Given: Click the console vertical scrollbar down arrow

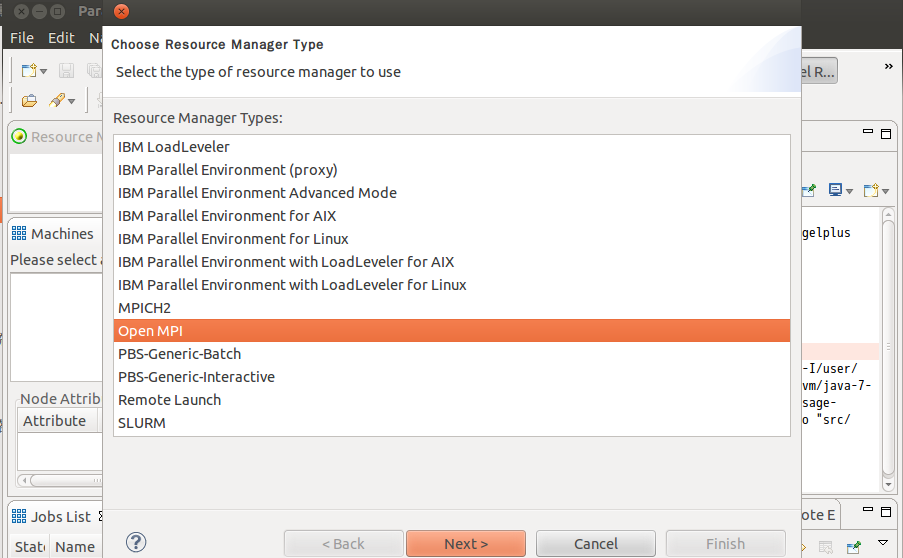Looking at the screenshot, I should (888, 484).
